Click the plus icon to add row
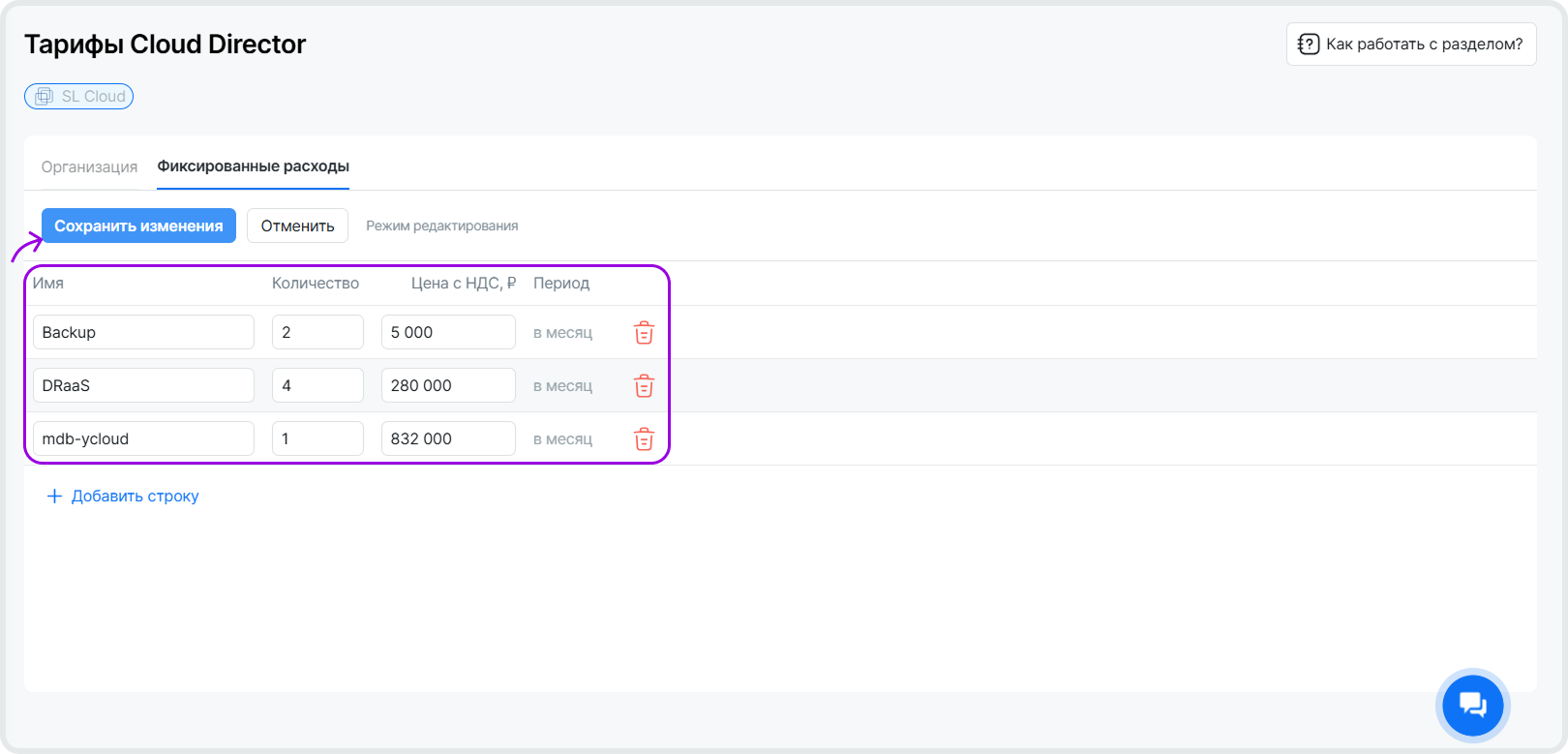 click(54, 497)
